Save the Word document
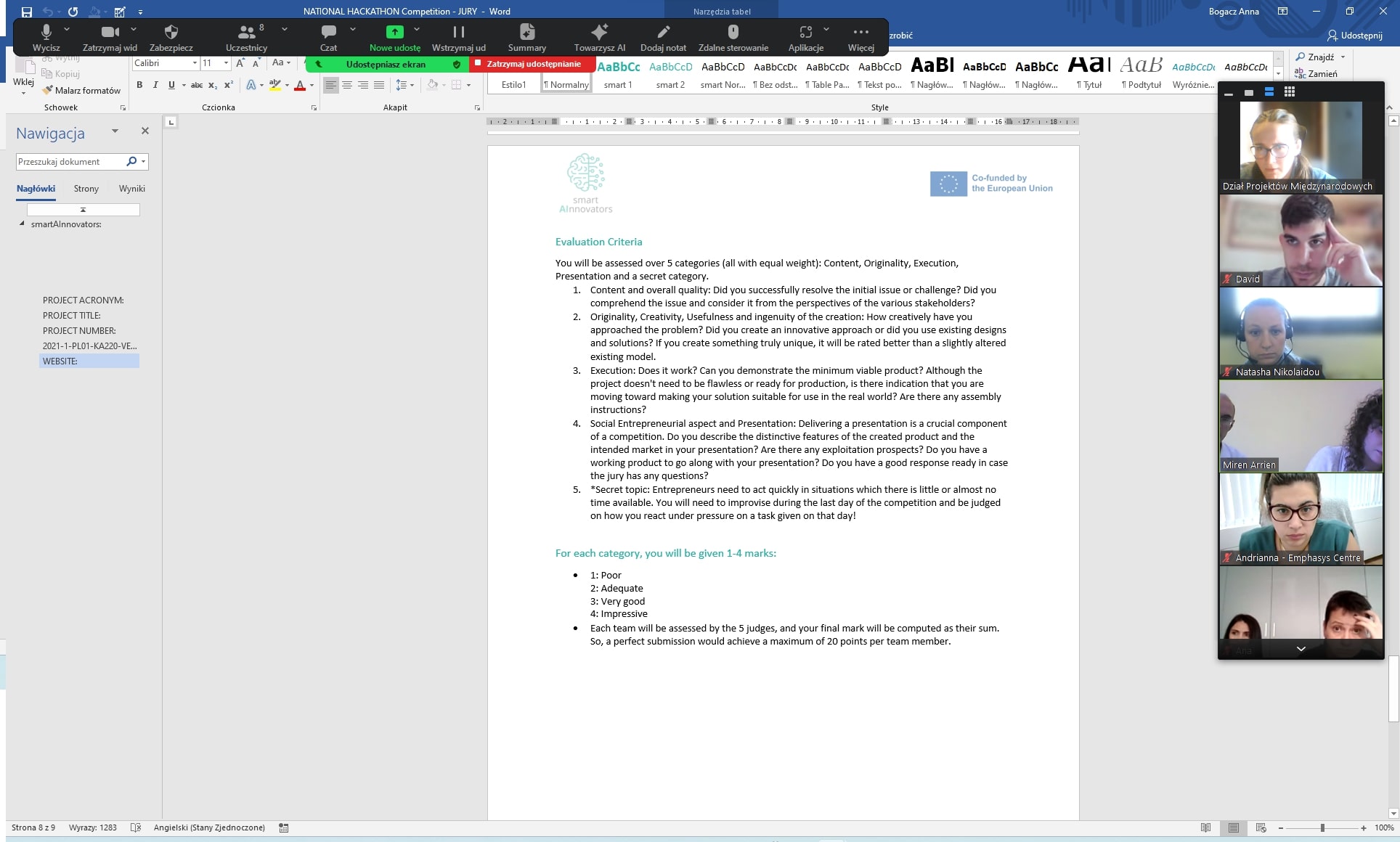Screen dimensions: 1400x842 [27, 12]
